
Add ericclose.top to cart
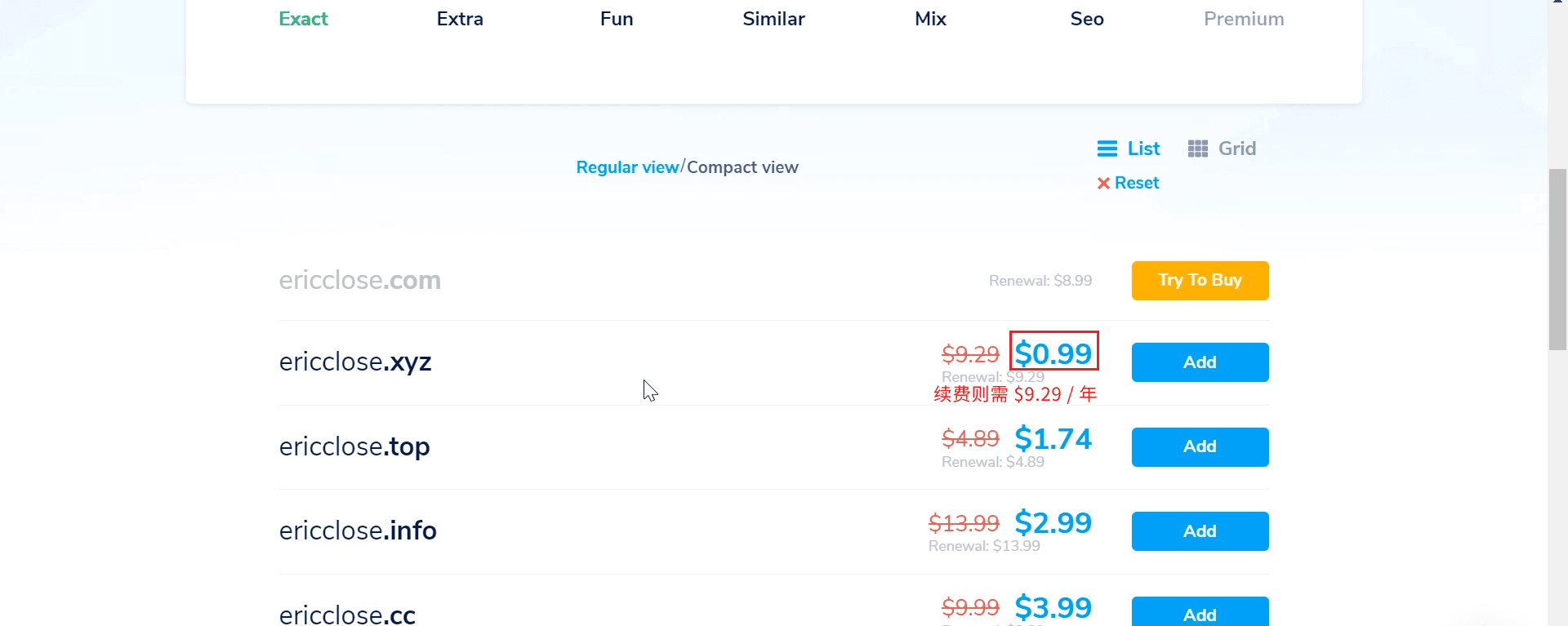point(1200,447)
